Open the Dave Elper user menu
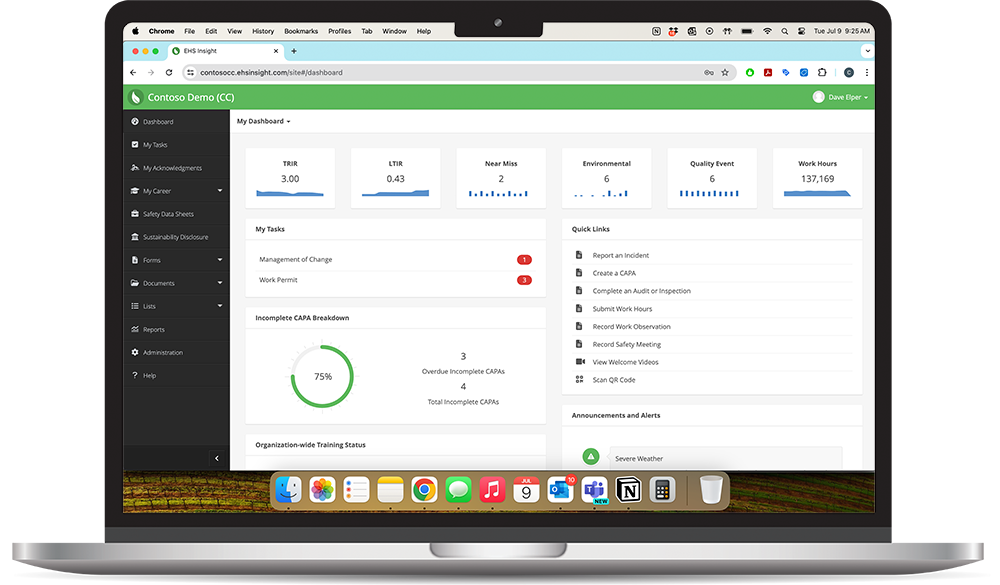This screenshot has width=1000, height=585. (841, 97)
